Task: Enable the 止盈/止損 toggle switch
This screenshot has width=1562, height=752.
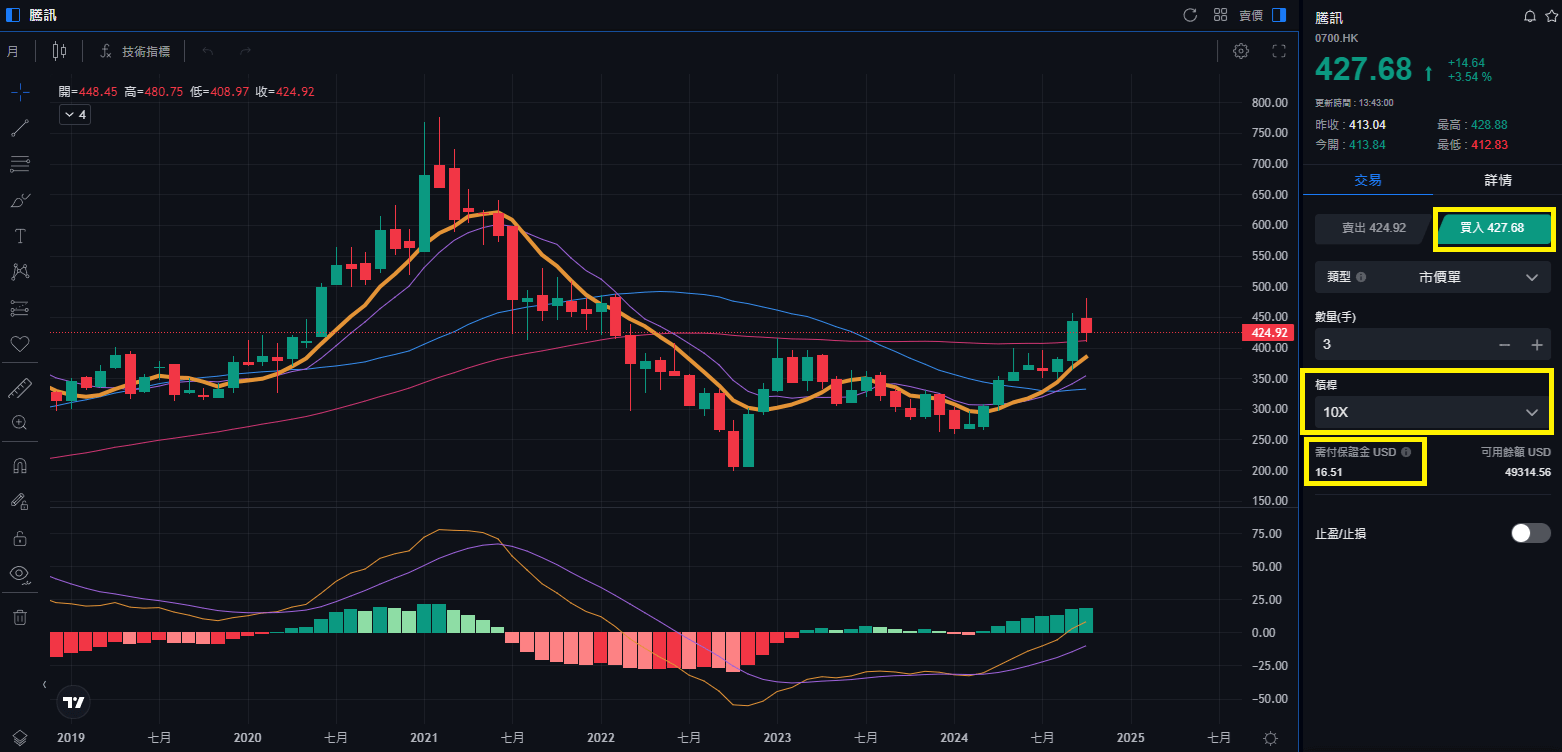Action: [x=1531, y=533]
